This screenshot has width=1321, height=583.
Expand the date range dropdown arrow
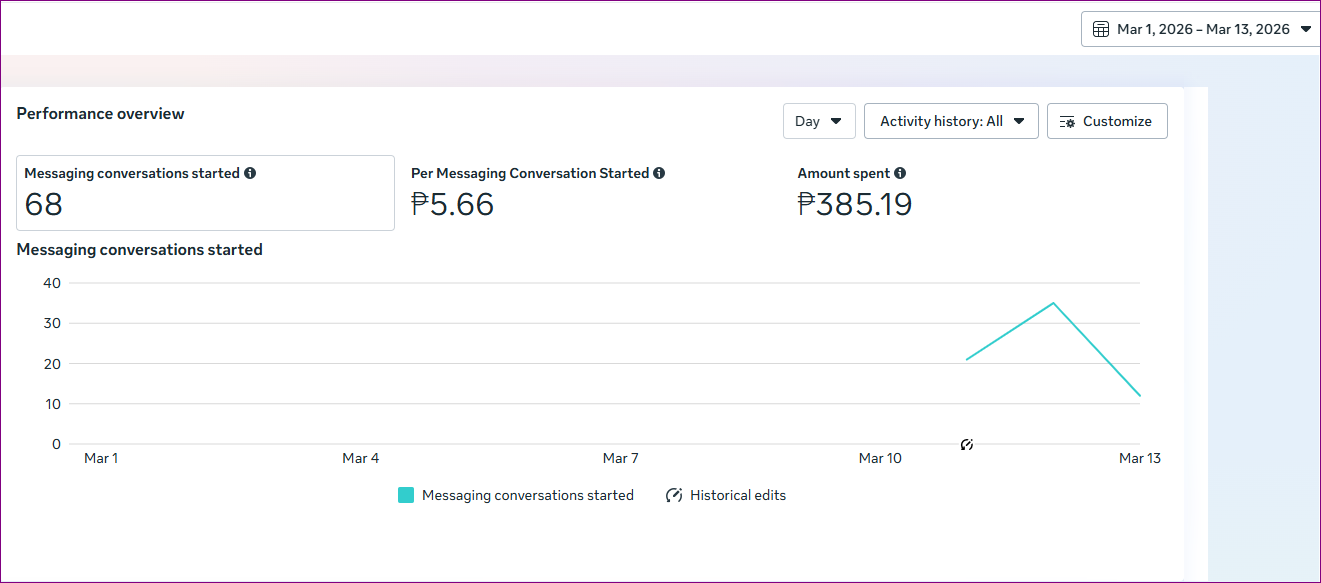[1305, 29]
